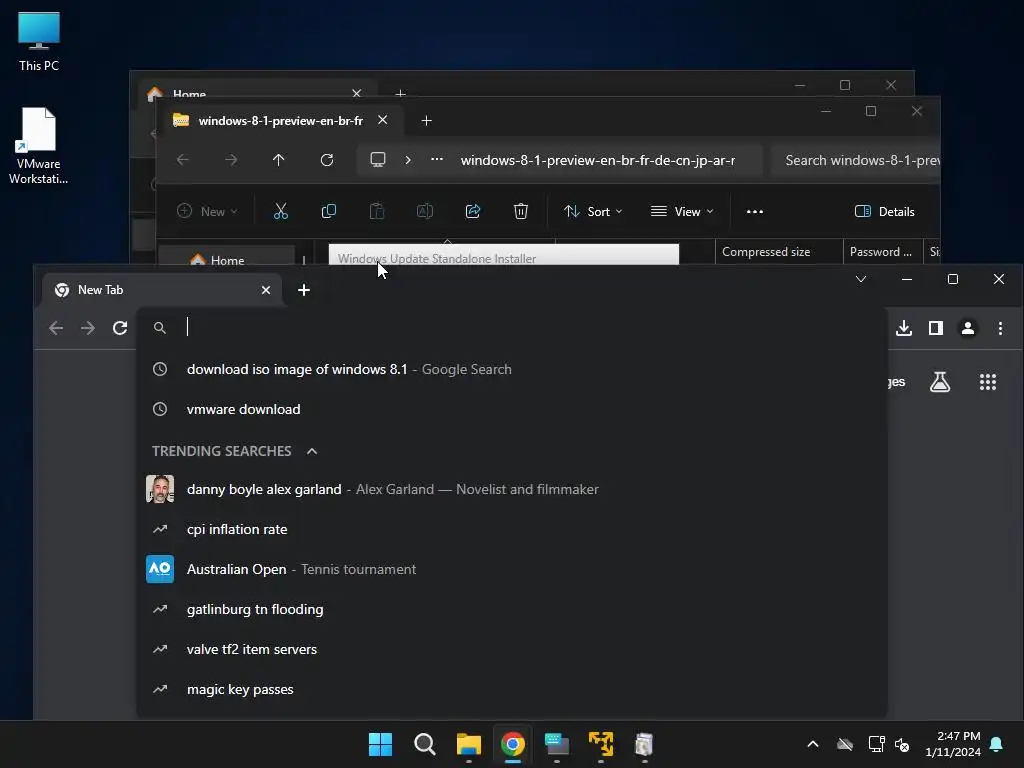Click Chrome back arrow
The width and height of the screenshot is (1024, 768).
(56, 328)
